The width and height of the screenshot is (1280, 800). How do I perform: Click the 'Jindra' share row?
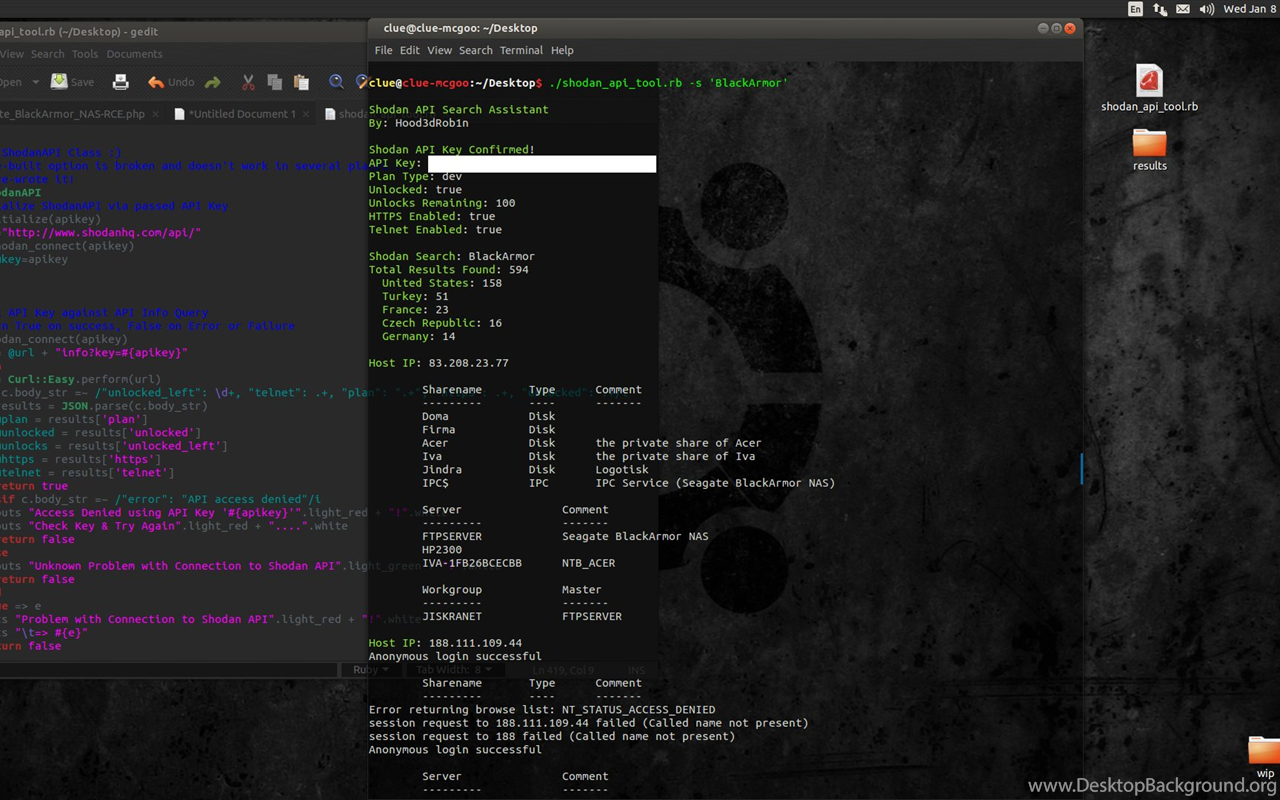coord(535,470)
